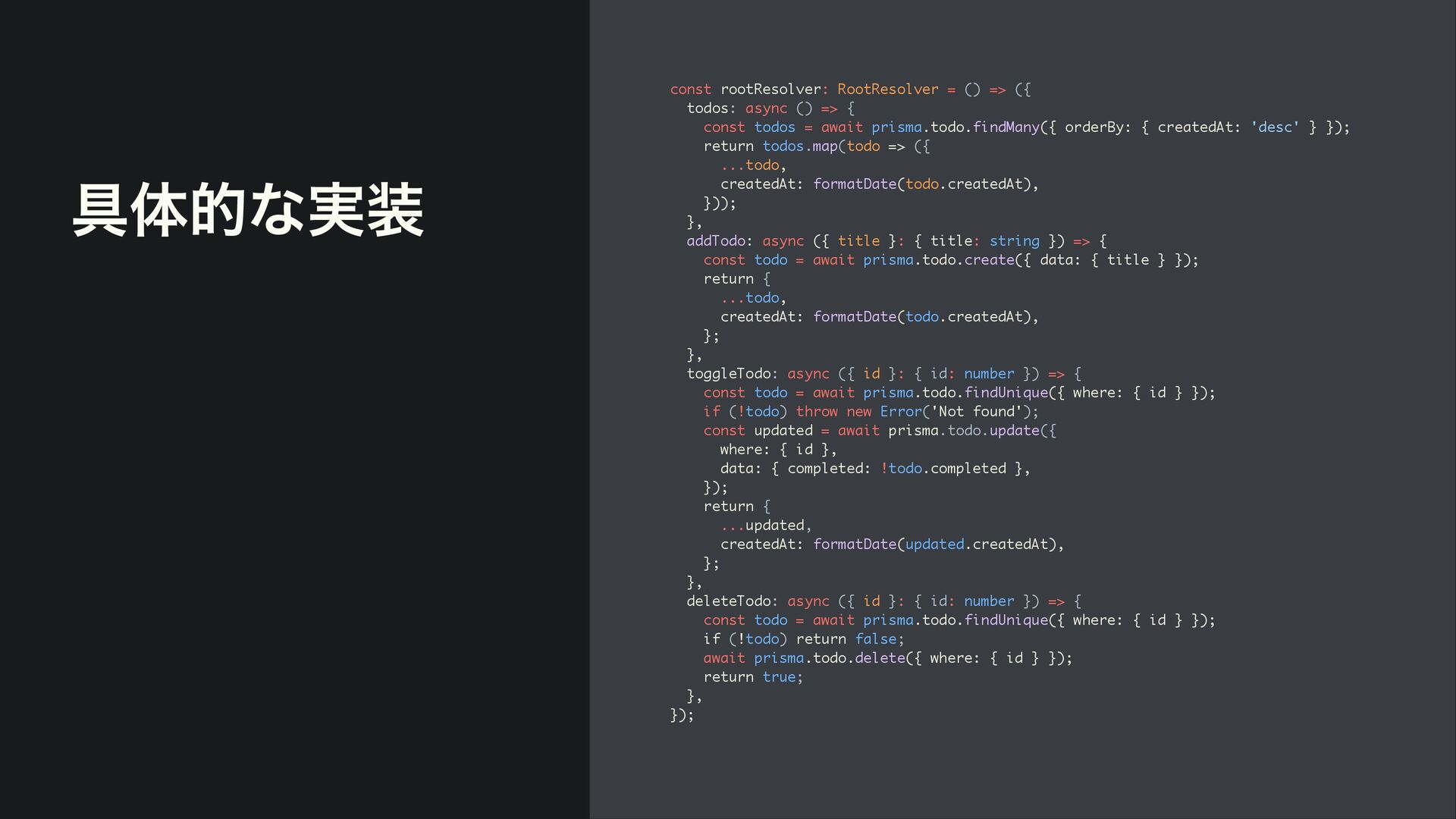
Task: Click the rootResolver variable name
Action: [770, 89]
